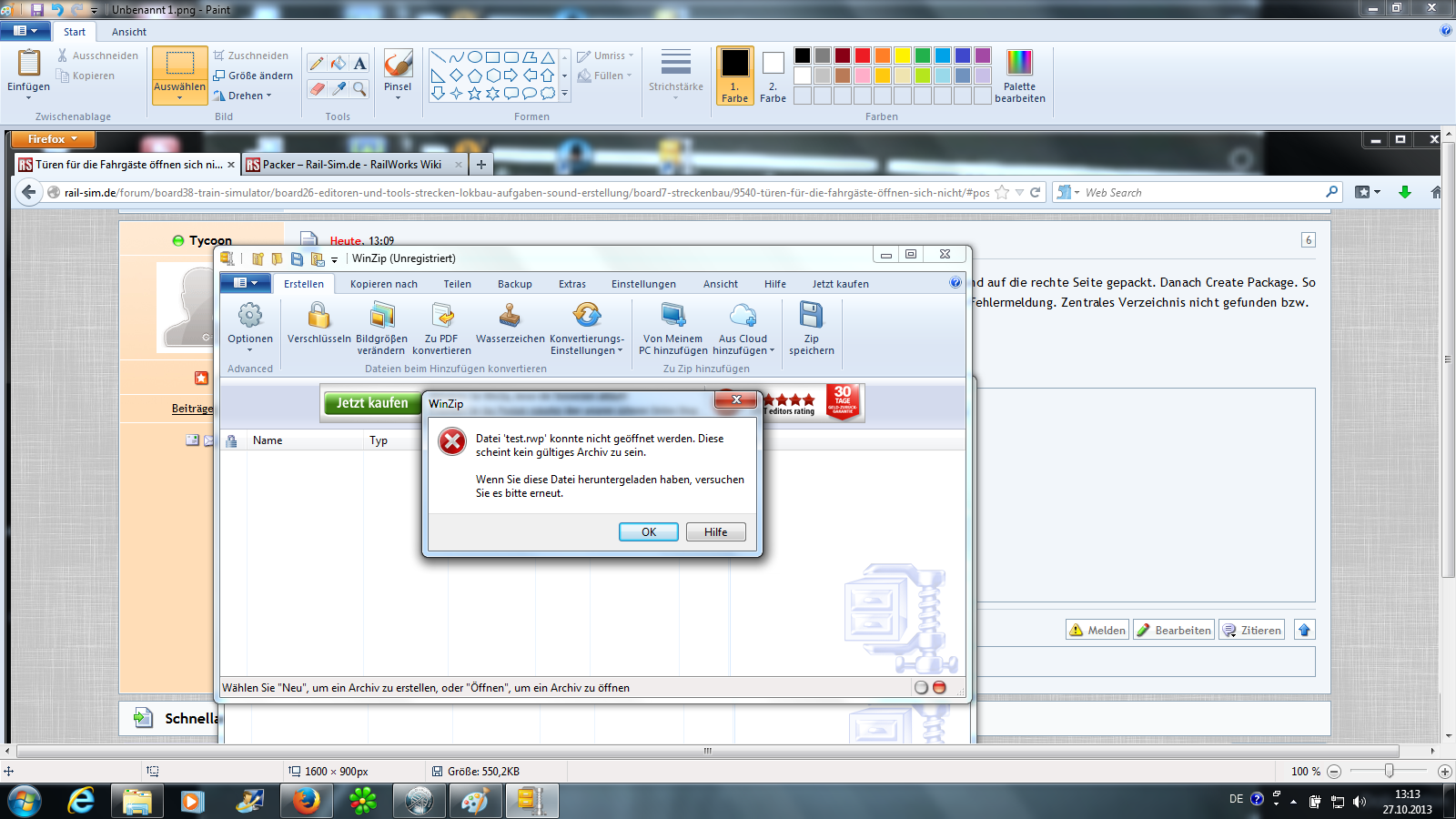Open the Windows Start menu orb
The image size is (1456, 819).
pyautogui.click(x=25, y=802)
